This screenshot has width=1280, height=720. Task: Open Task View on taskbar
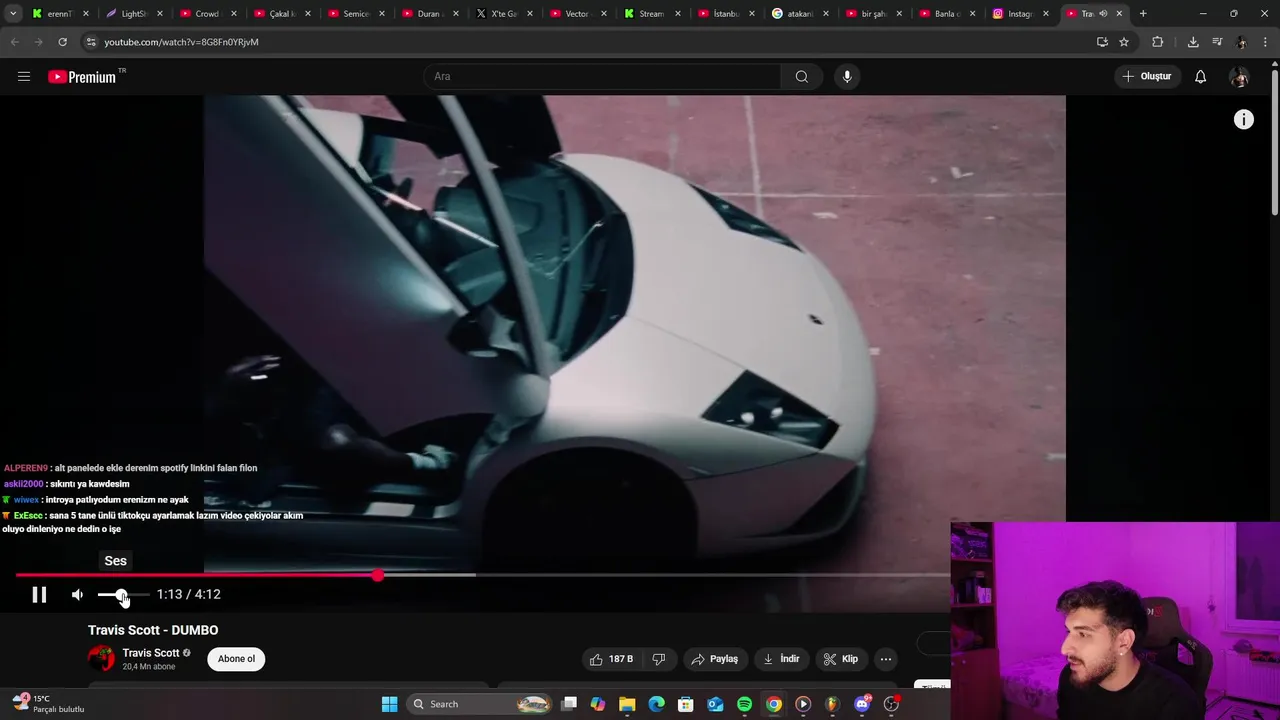click(x=569, y=704)
